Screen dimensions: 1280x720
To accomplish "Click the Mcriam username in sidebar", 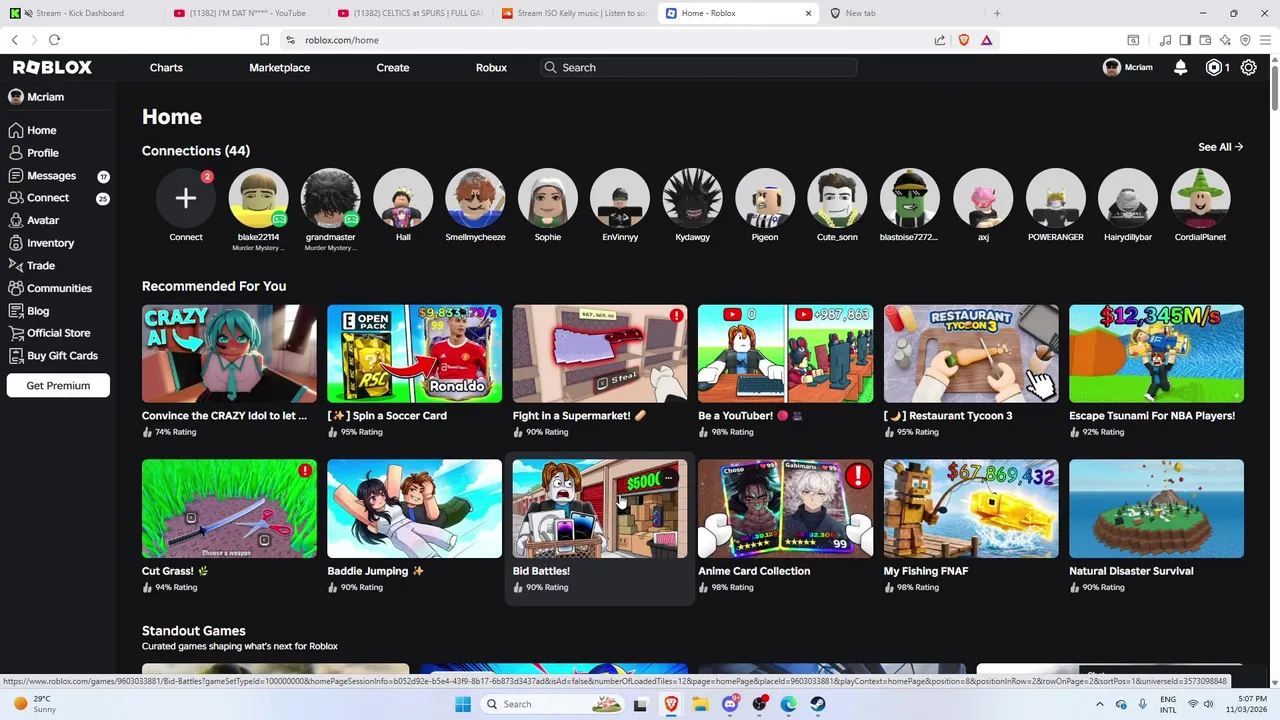I will [x=46, y=97].
